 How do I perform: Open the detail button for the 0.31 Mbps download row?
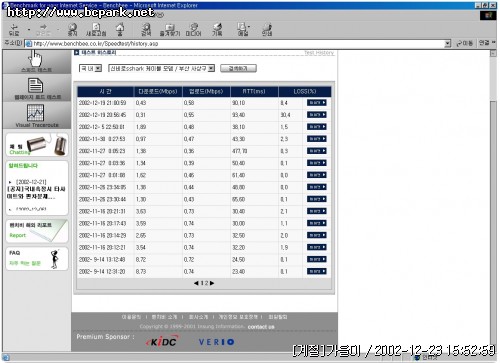coord(316,115)
